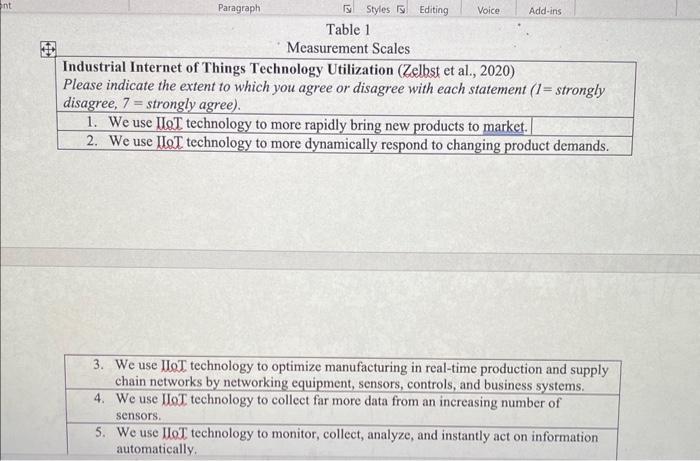Click the Paragraph group label

(239, 8)
